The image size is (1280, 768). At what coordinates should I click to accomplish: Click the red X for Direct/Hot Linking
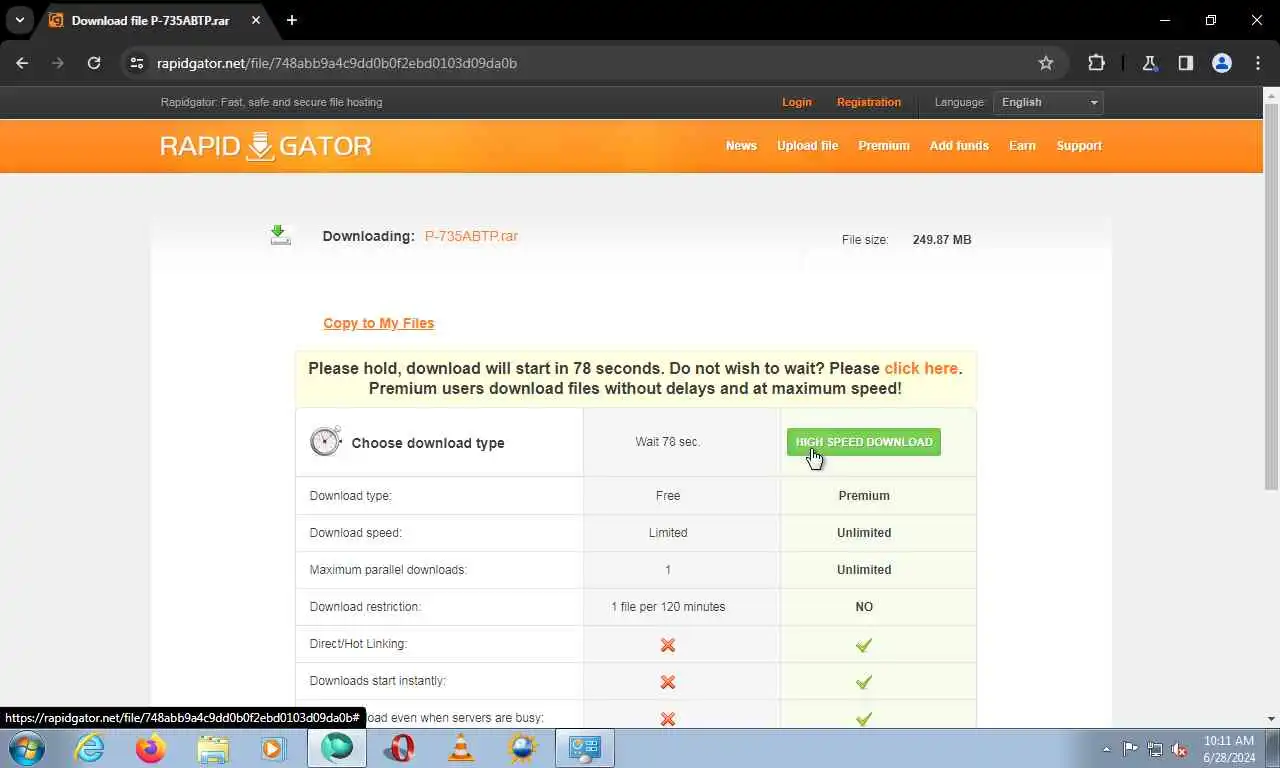click(668, 645)
